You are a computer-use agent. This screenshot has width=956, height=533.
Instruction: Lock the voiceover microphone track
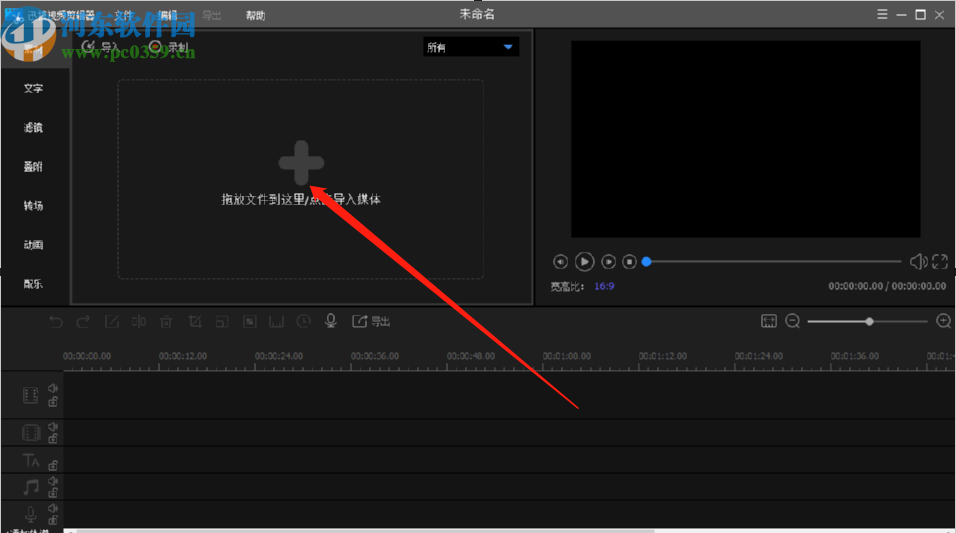click(x=53, y=520)
